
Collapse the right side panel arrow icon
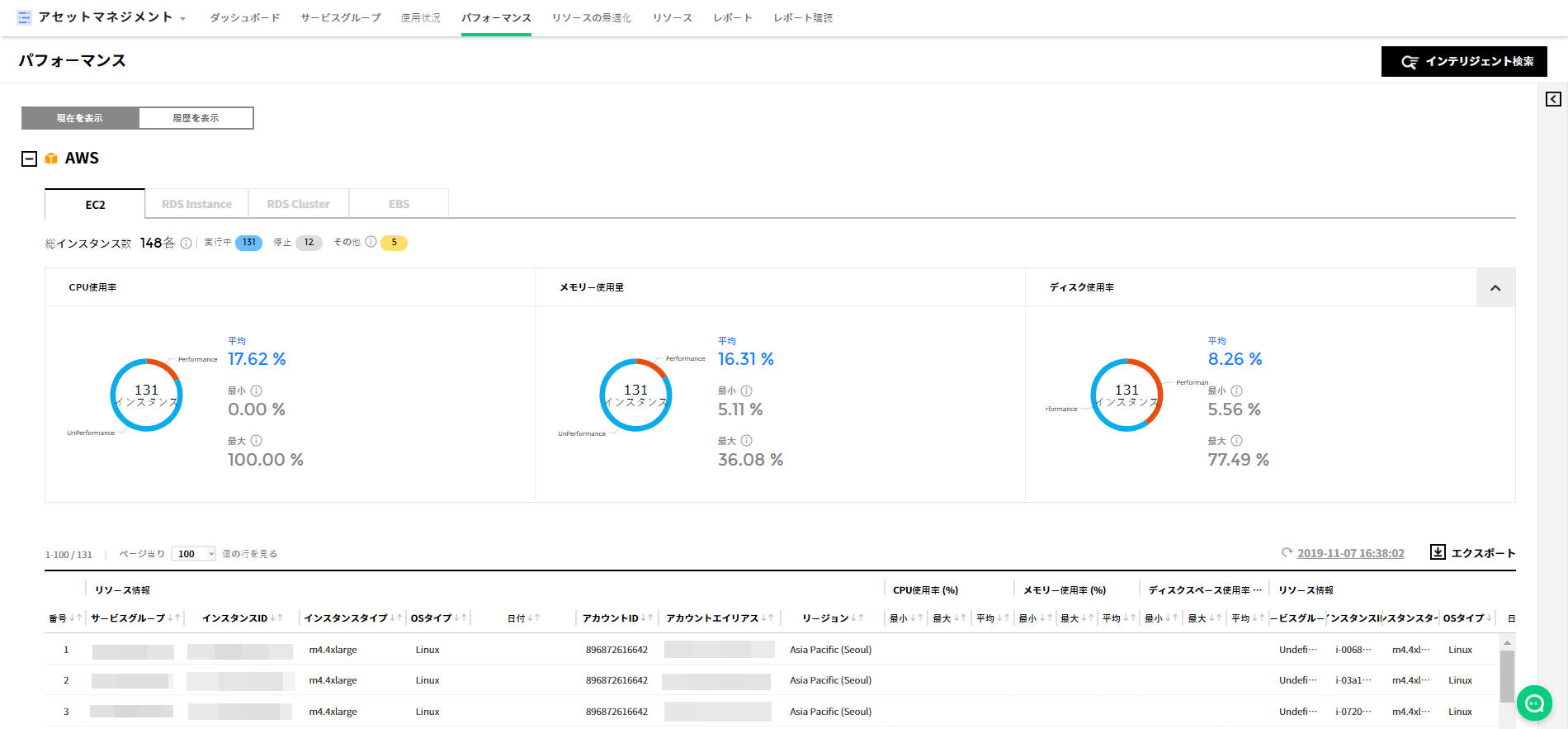click(x=1553, y=99)
